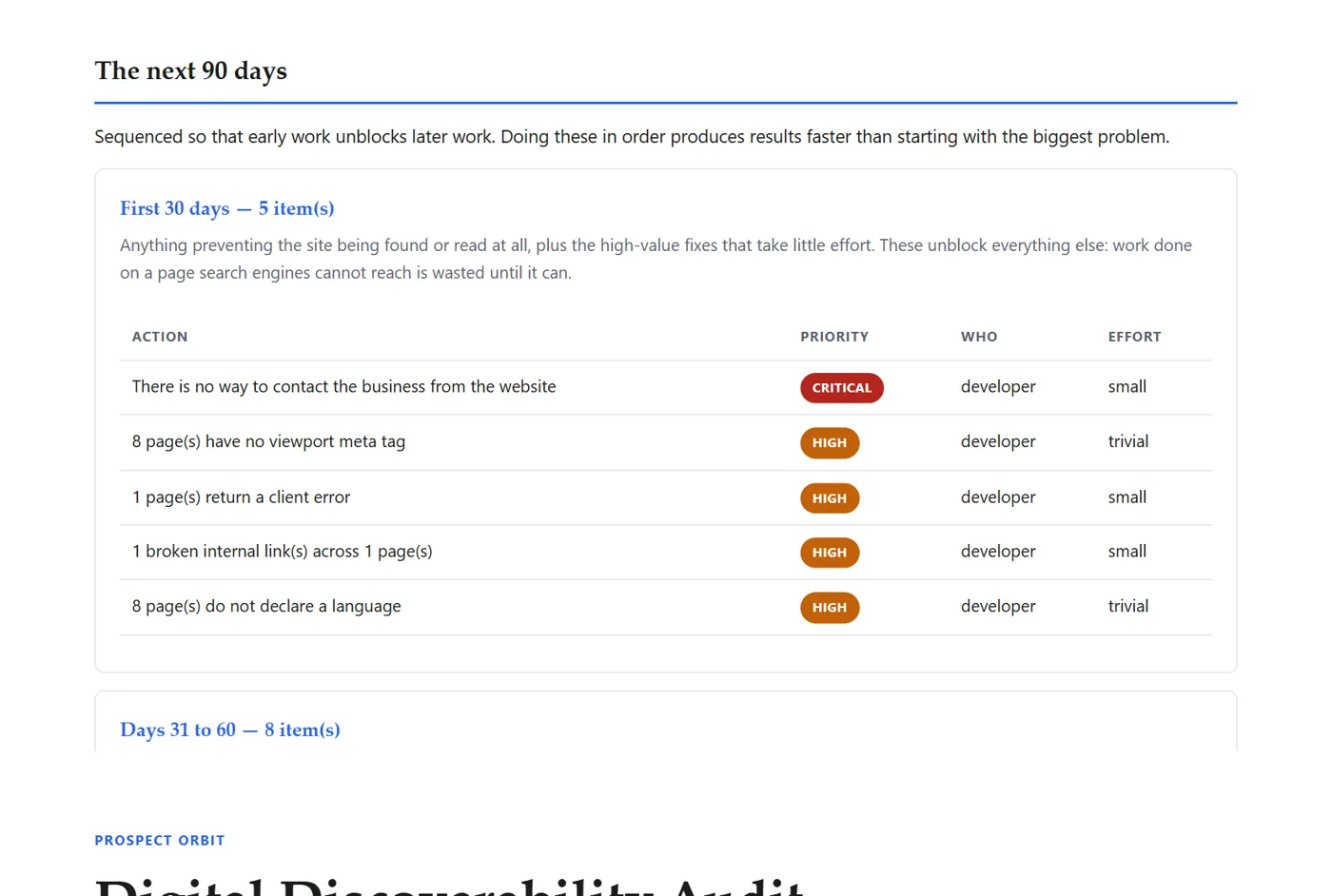Click the "Anything preventing the site being found" description

656,259
